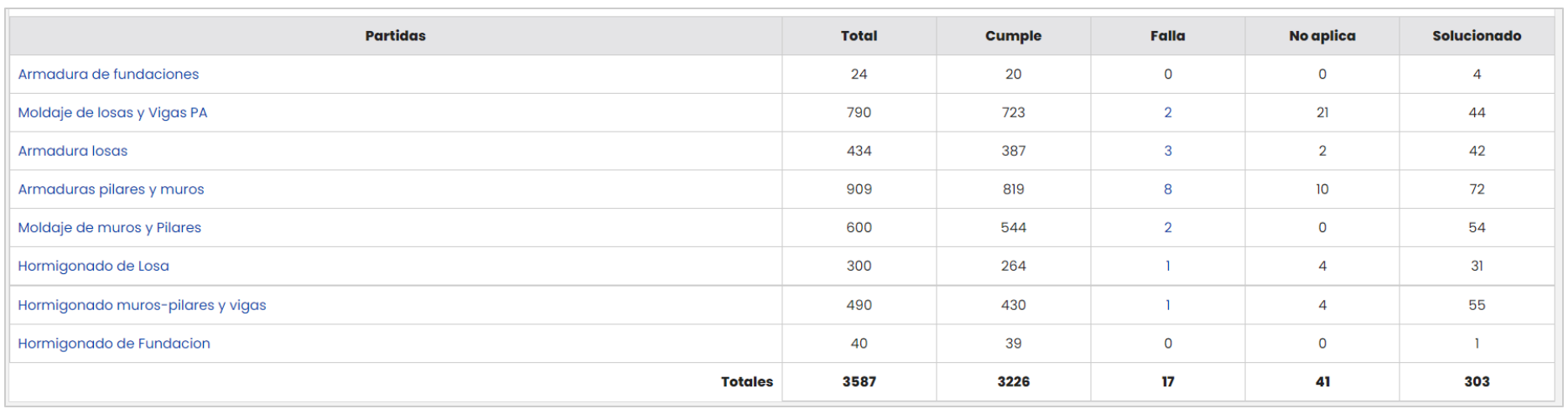Click Solucionado value for Hormigonado de Fundacion
The width and height of the screenshot is (1568, 414).
pos(1476,343)
